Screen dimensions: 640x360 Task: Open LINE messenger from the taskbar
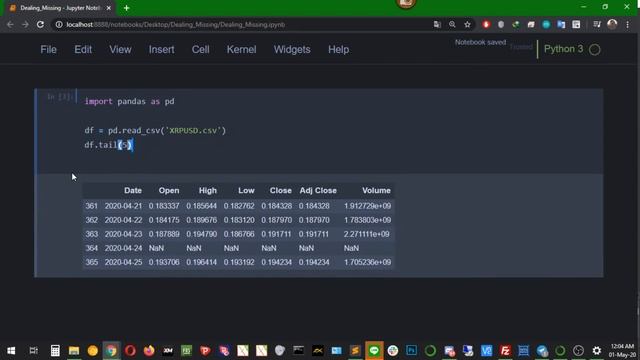pyautogui.click(x=374, y=351)
